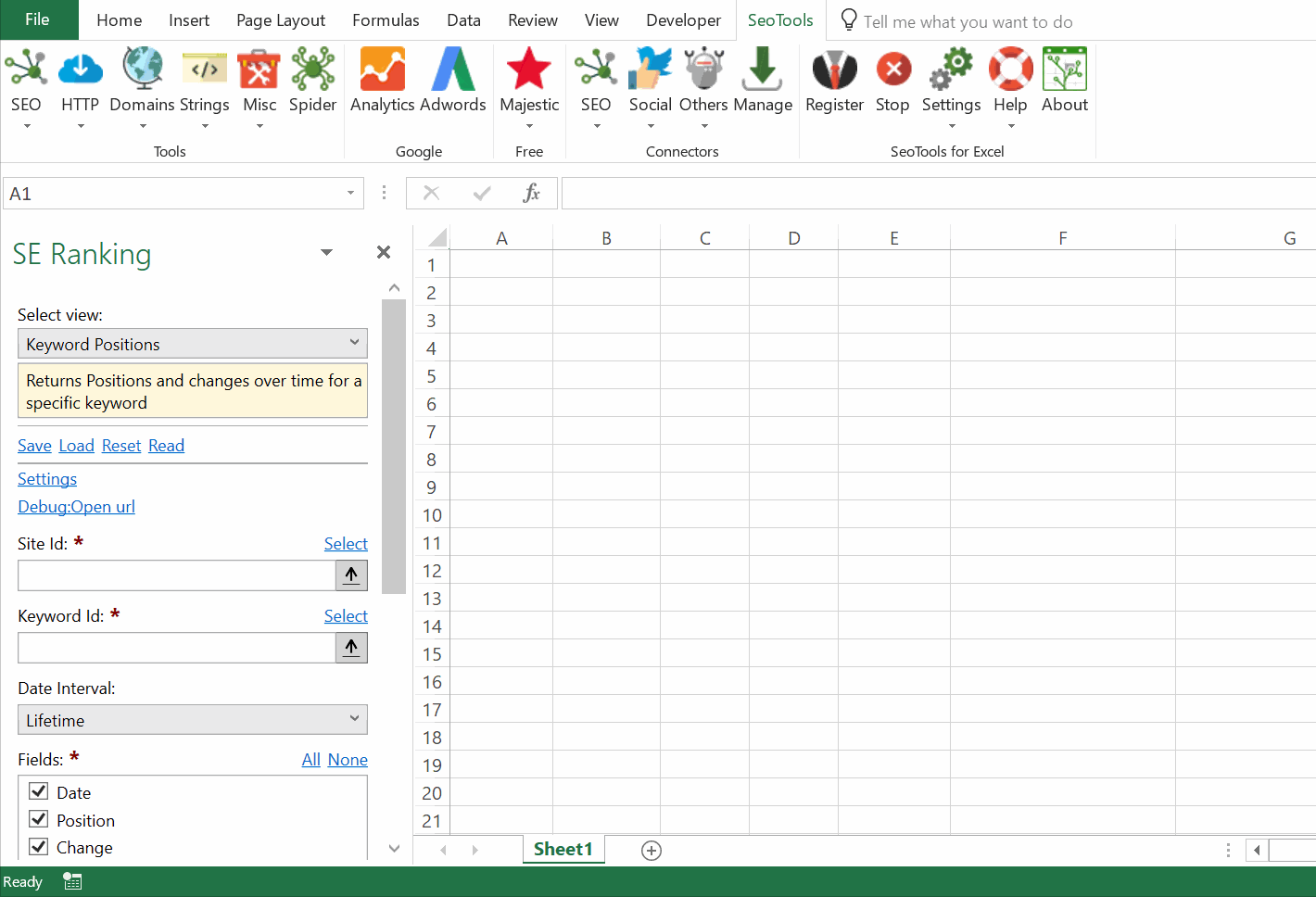The width and height of the screenshot is (1316, 897).
Task: Click the None fields link
Action: tap(348, 760)
